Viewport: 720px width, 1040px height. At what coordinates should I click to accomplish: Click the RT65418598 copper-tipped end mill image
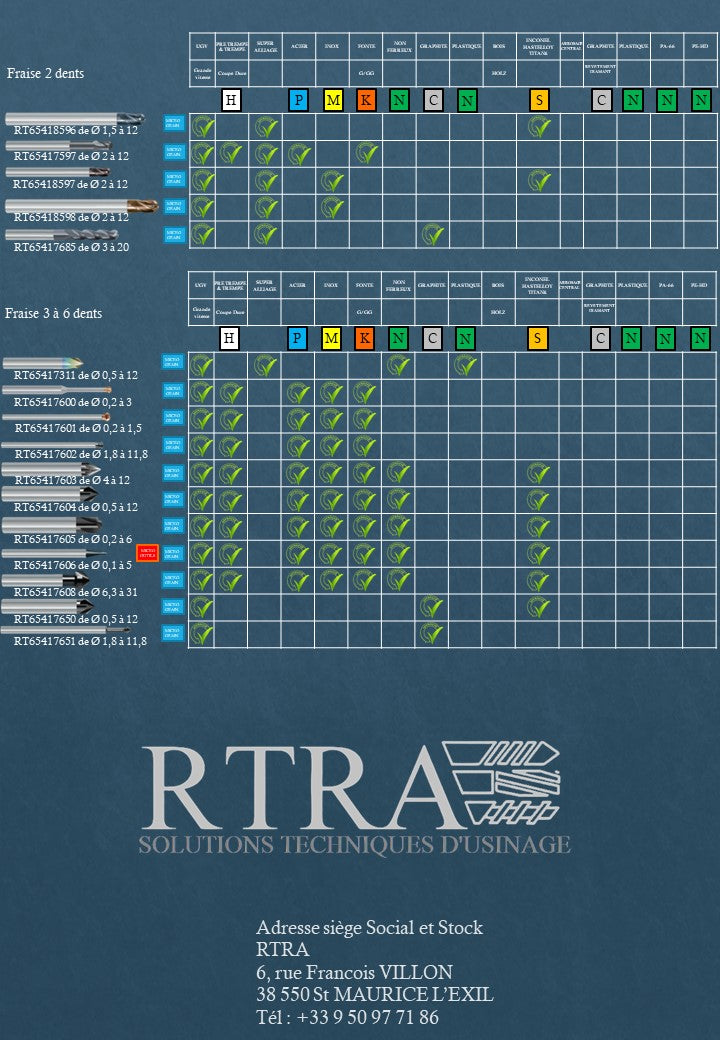[x=82, y=206]
